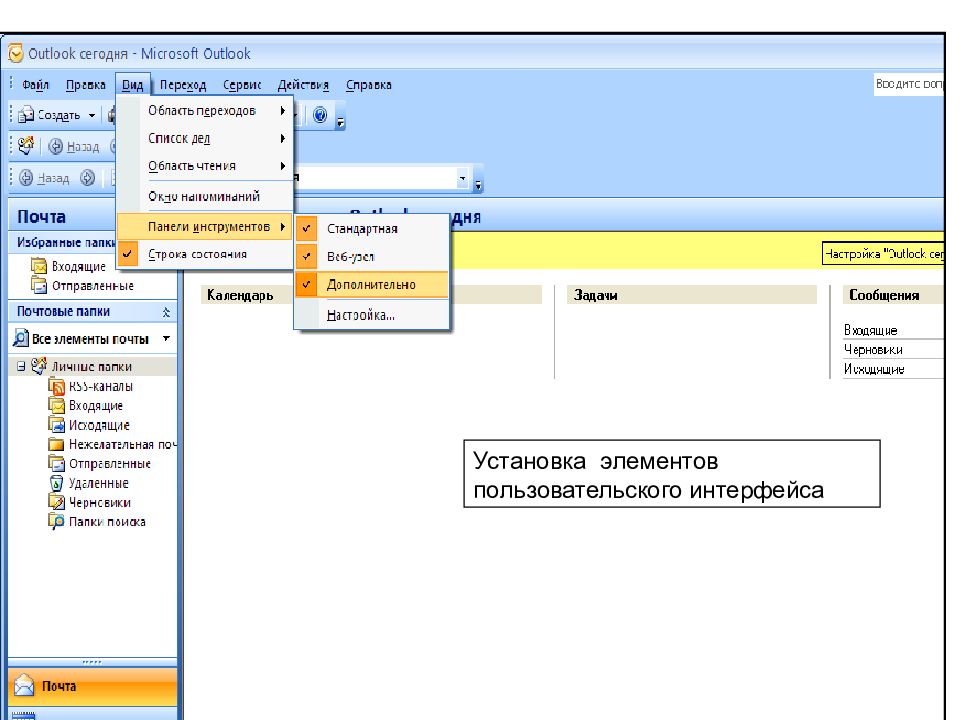960x720 pixels.
Task: Click Назад button in third toolbar
Action: tap(44, 178)
